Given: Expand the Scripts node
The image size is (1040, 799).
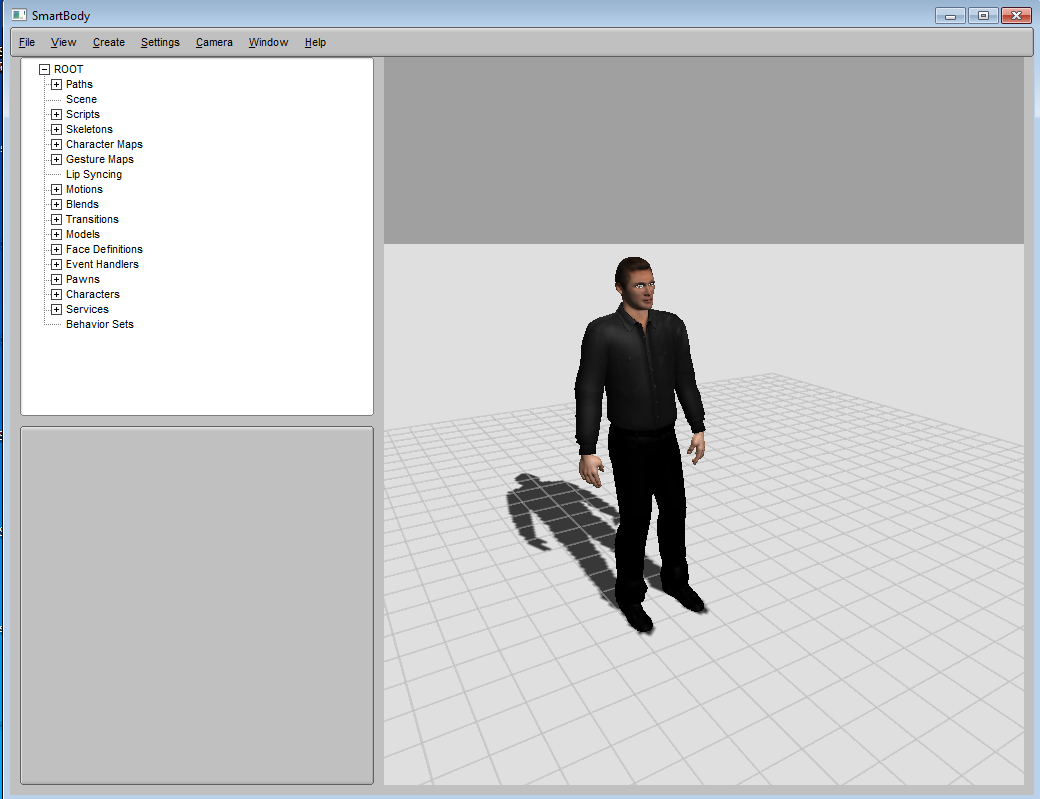Looking at the screenshot, I should (x=56, y=114).
